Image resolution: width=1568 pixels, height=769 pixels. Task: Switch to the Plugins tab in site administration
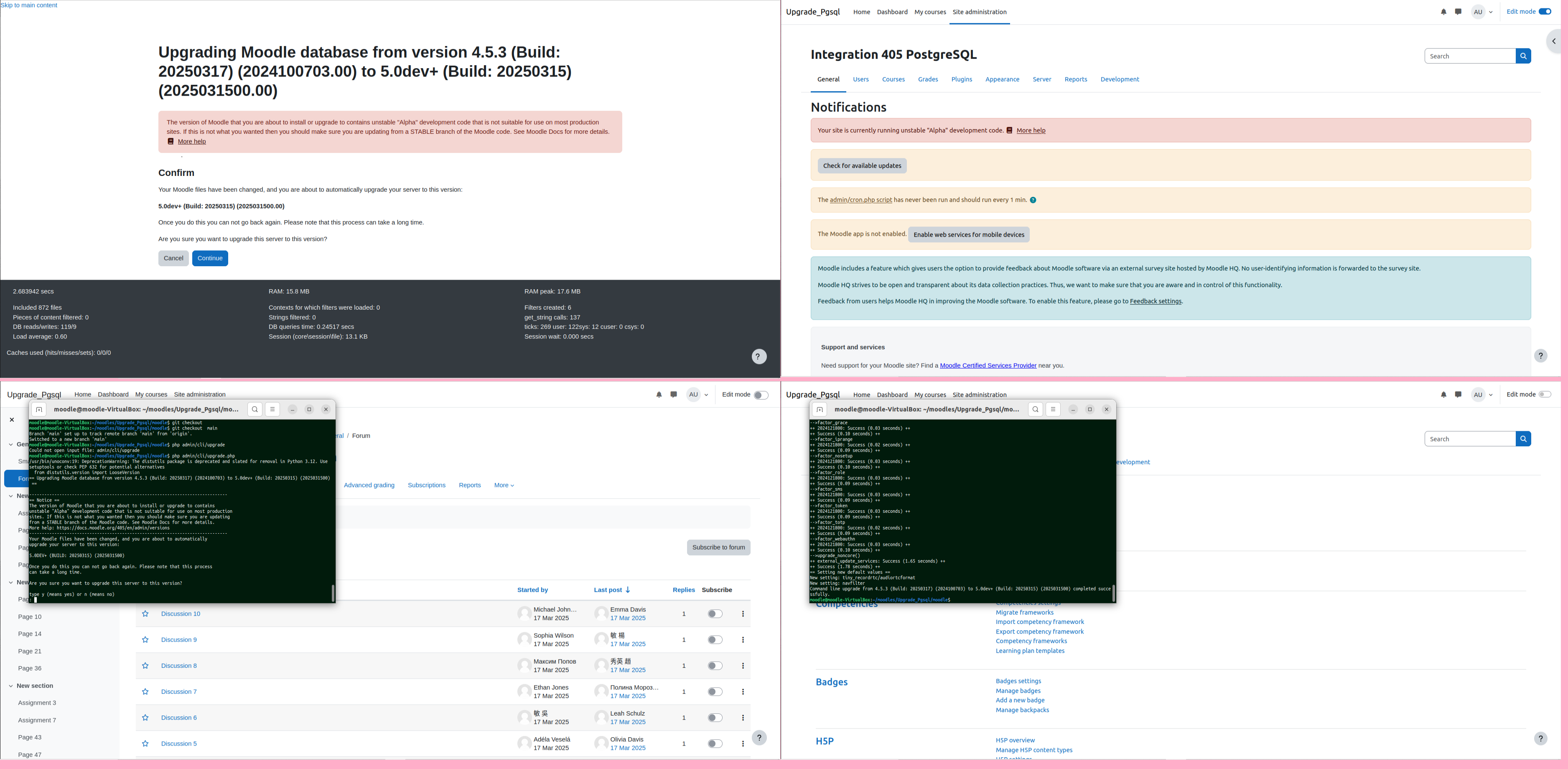pos(961,79)
